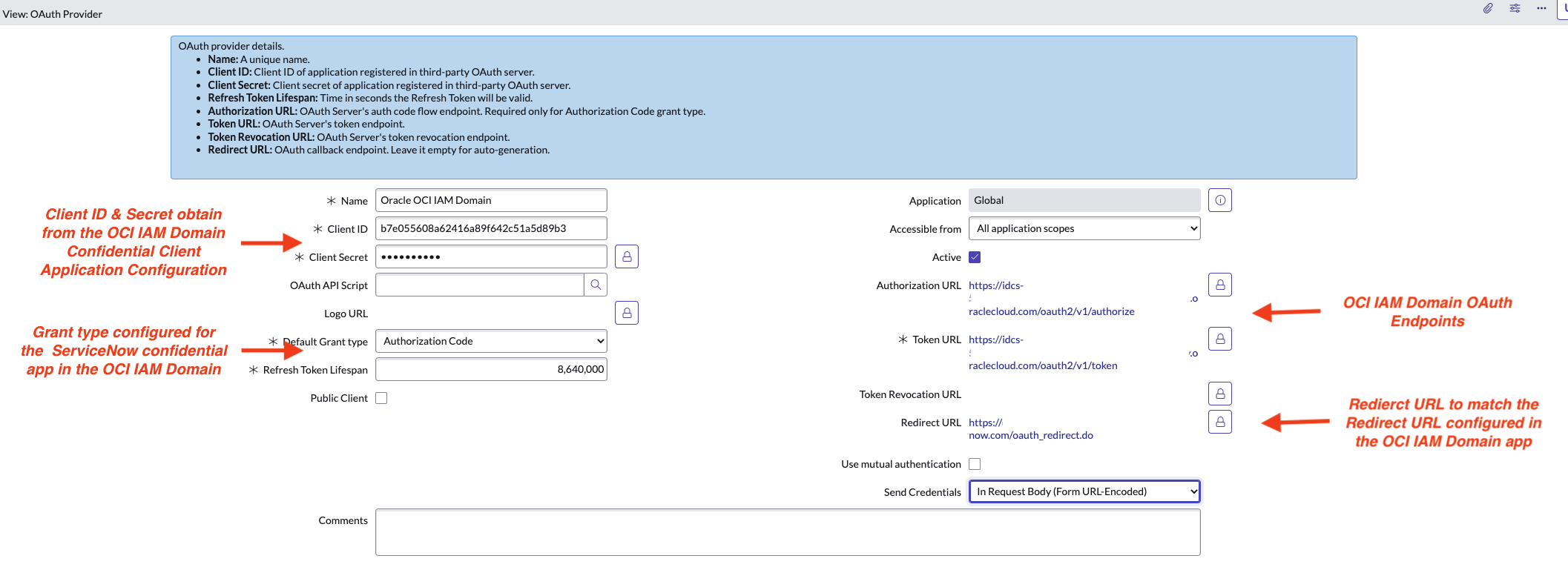Click the 'View: OAuth Provider' header text
1568x570 pixels.
tap(53, 14)
